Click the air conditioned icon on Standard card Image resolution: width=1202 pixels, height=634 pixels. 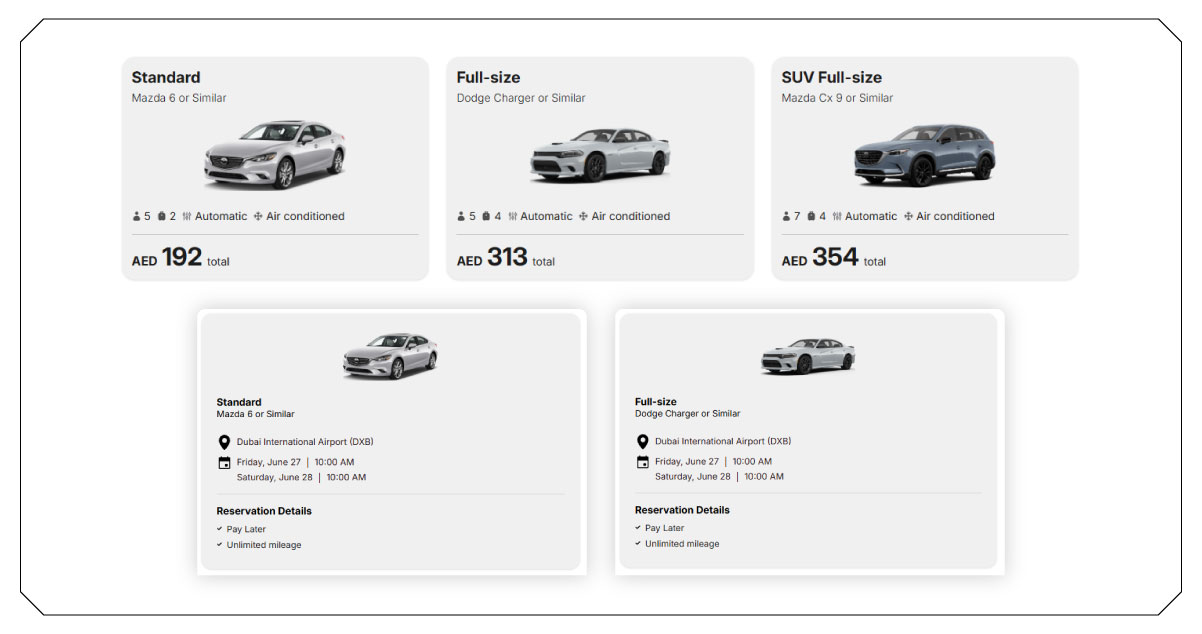(258, 216)
